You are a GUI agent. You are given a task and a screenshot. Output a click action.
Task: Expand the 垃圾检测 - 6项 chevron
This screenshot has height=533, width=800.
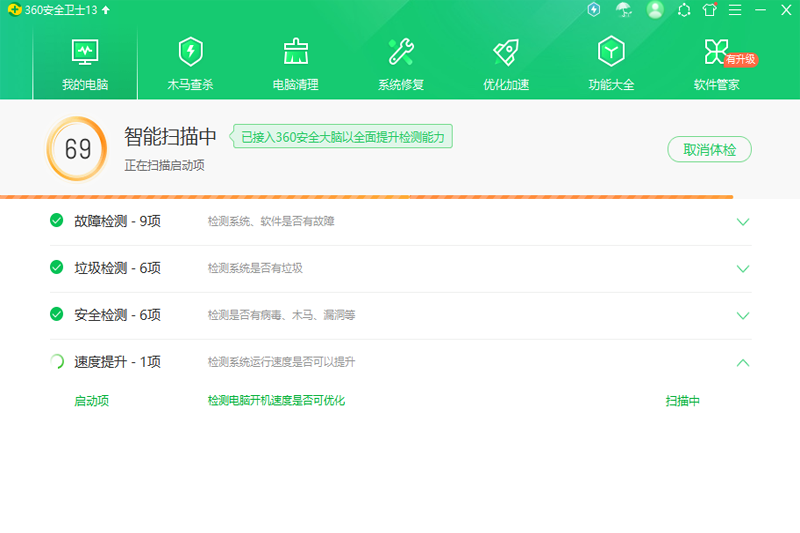742,269
